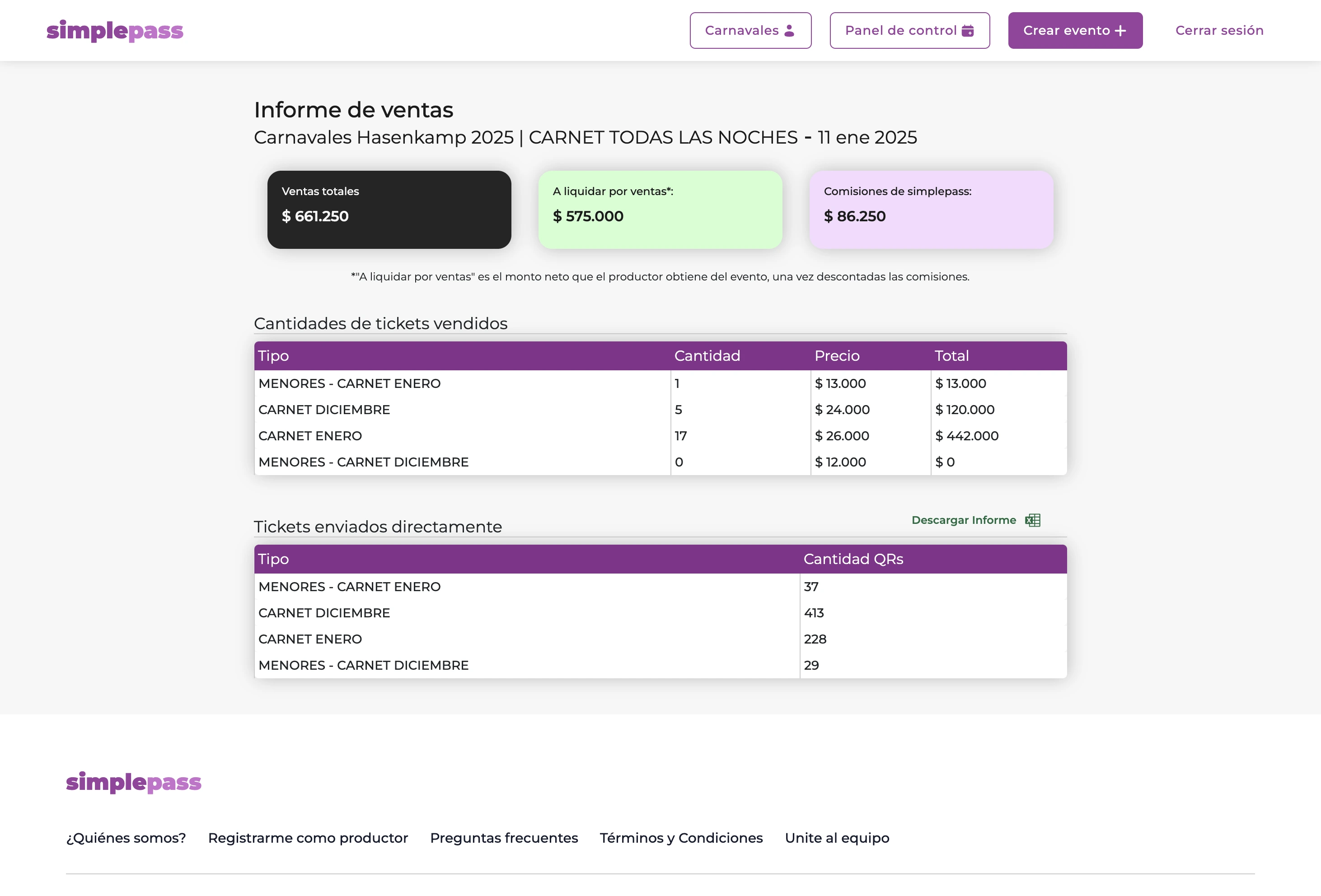Open ¿Quiénes somos? footer link
The image size is (1321, 896).
point(125,838)
